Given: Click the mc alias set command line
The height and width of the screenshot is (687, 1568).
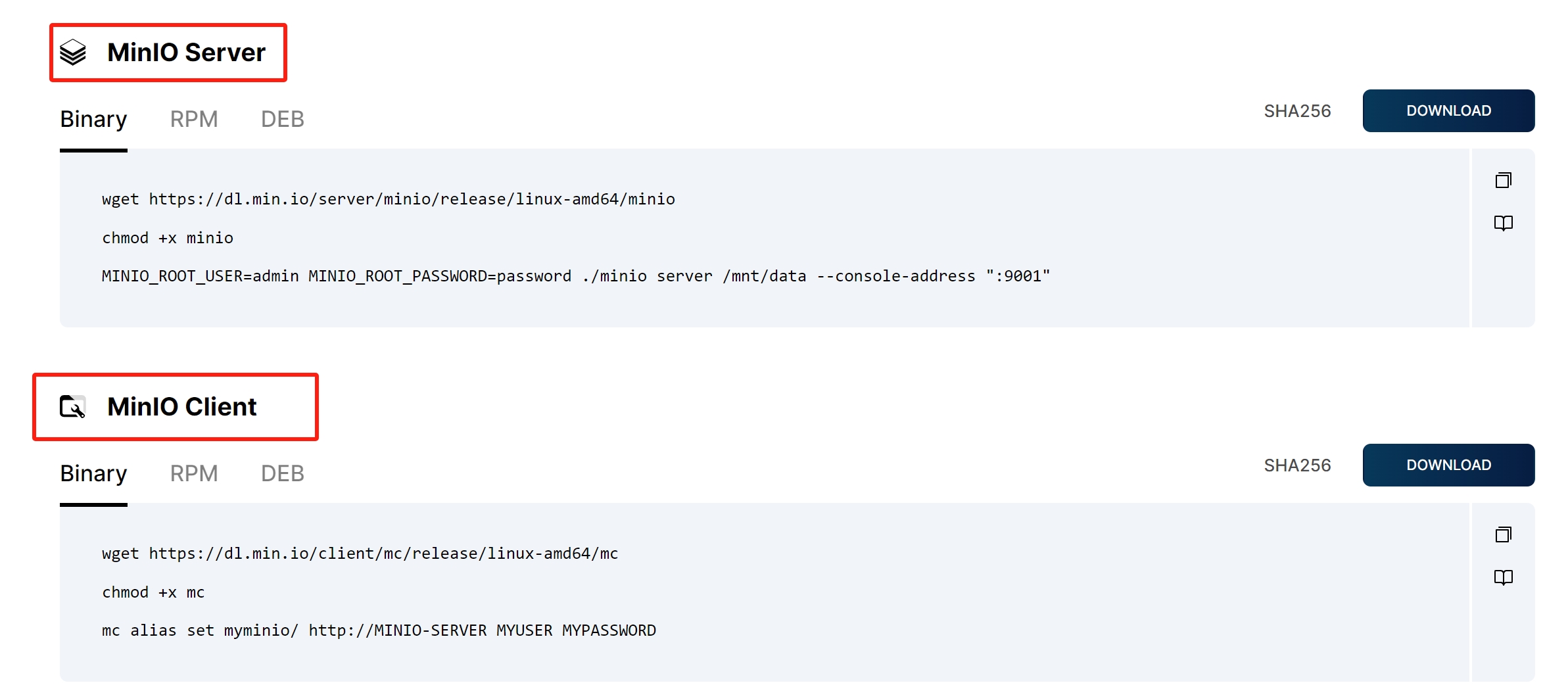Looking at the screenshot, I should coord(379,630).
